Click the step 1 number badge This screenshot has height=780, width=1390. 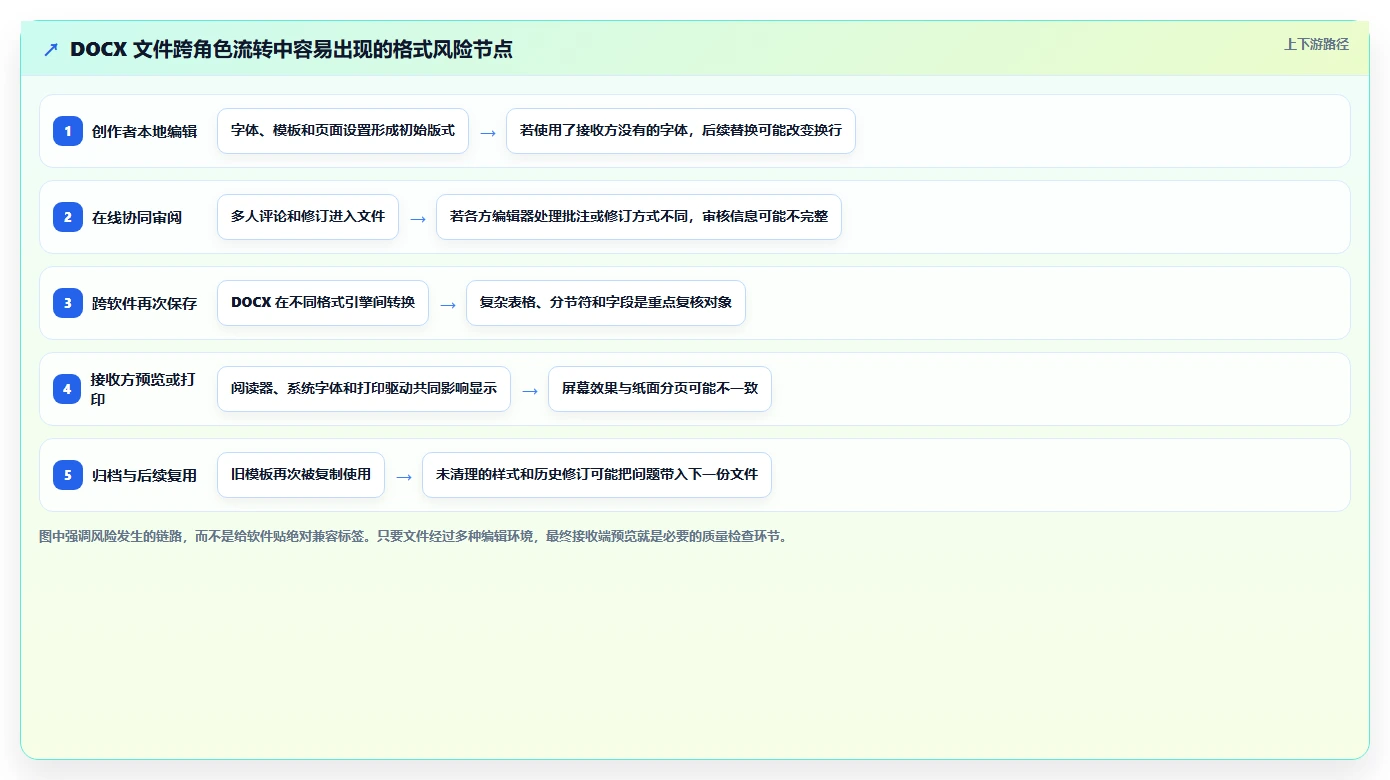pos(68,131)
